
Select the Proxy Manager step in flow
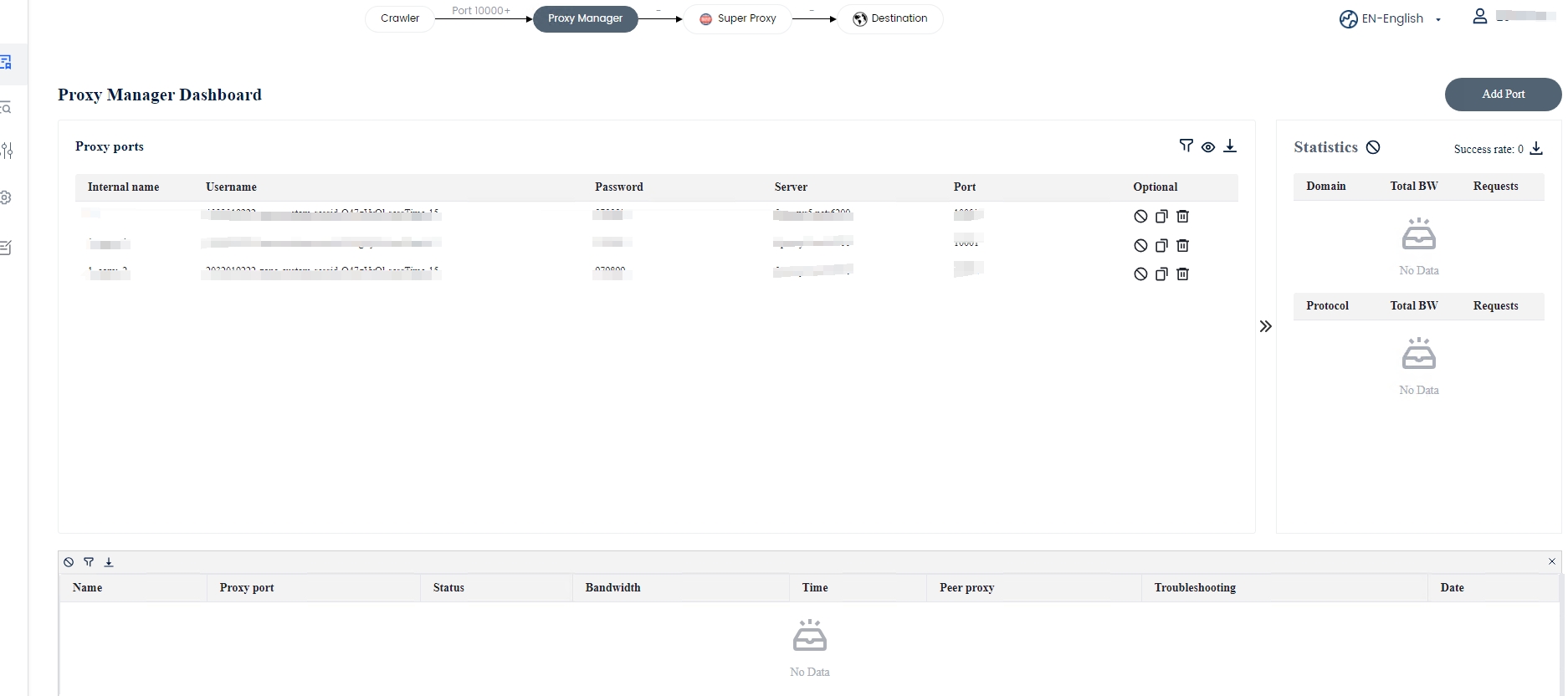tap(585, 18)
